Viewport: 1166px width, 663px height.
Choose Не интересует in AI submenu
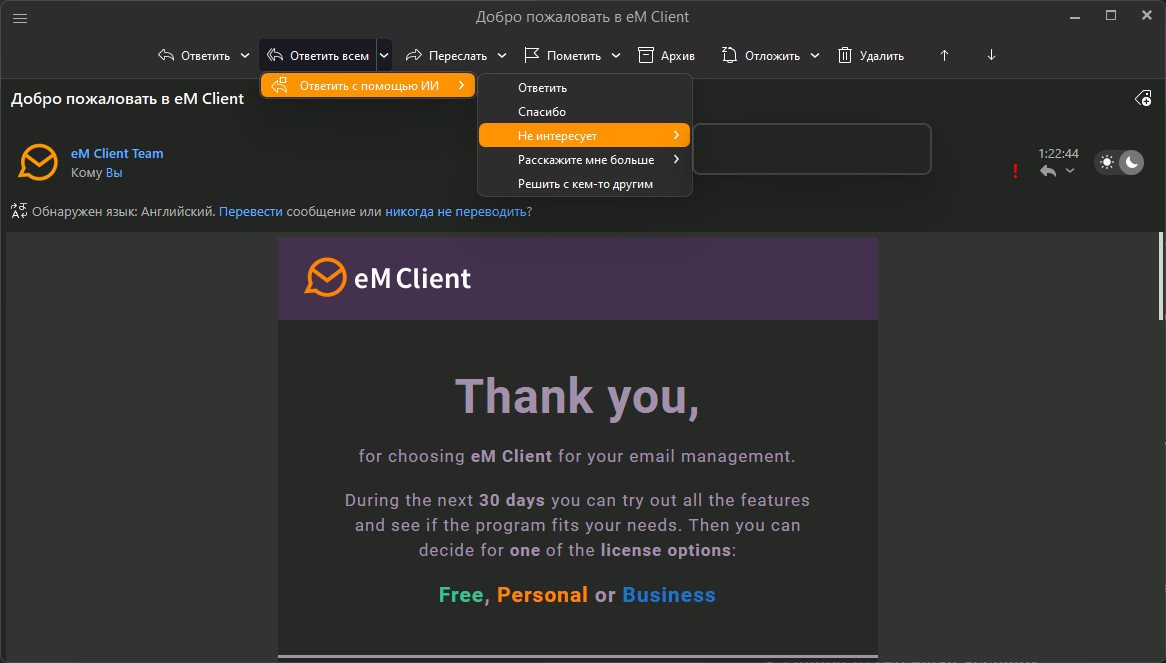point(584,135)
